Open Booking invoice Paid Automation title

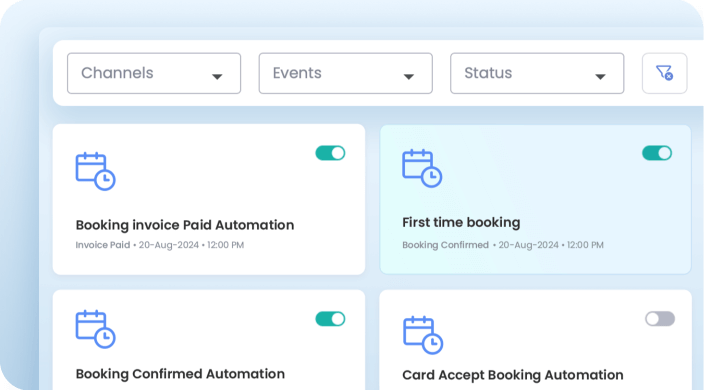pos(185,225)
